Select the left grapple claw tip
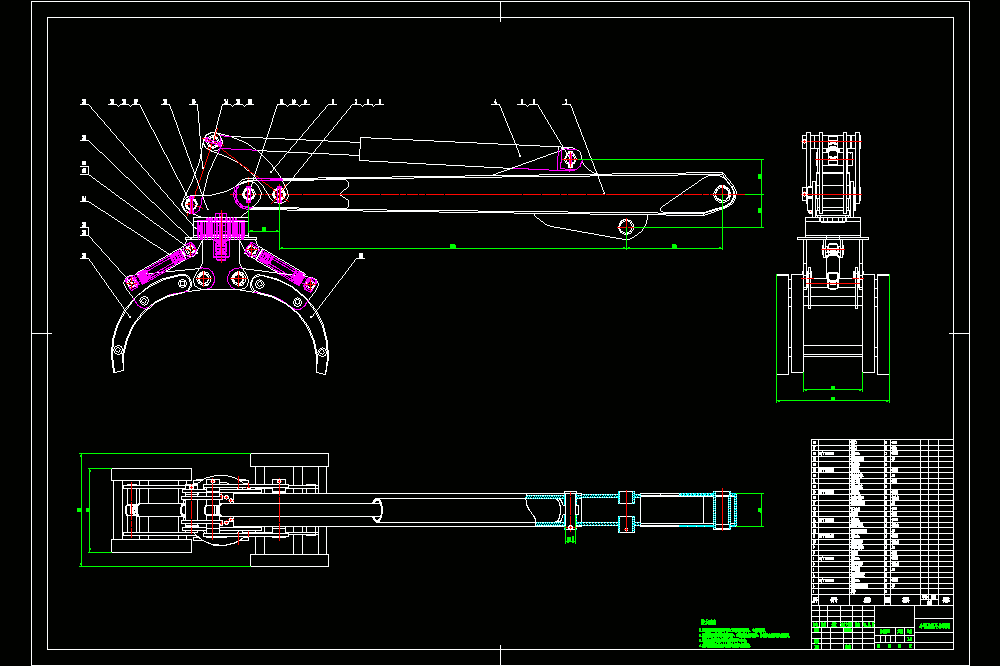The width and height of the screenshot is (1000, 666). 119,366
